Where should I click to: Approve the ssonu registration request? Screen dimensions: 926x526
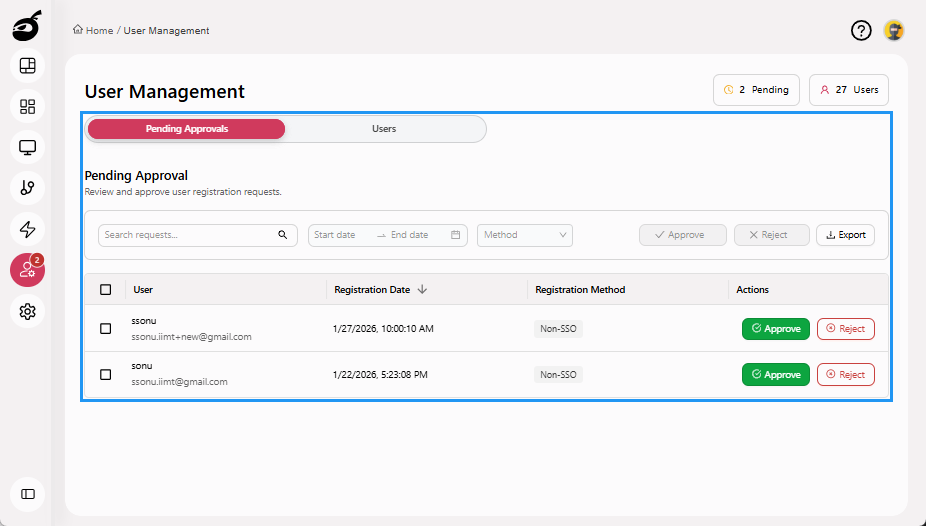775,329
